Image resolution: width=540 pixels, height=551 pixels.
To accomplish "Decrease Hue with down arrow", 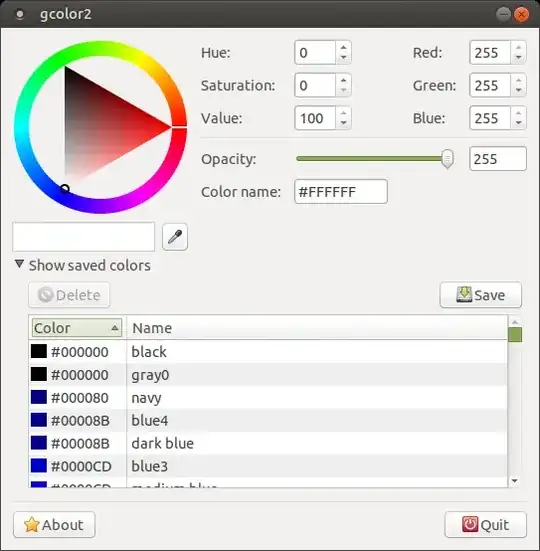I will tap(343, 58).
